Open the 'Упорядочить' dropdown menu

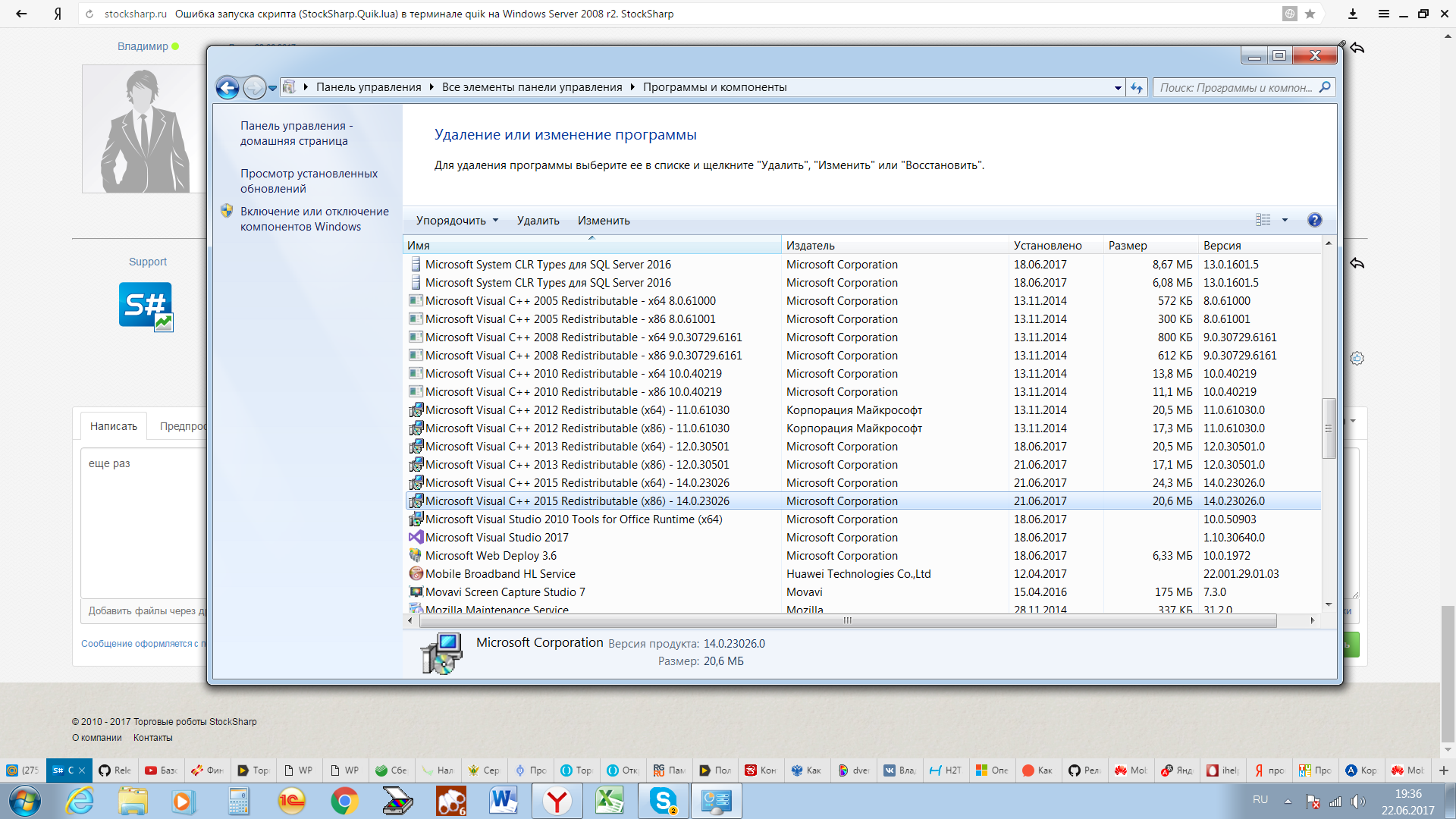[457, 221]
